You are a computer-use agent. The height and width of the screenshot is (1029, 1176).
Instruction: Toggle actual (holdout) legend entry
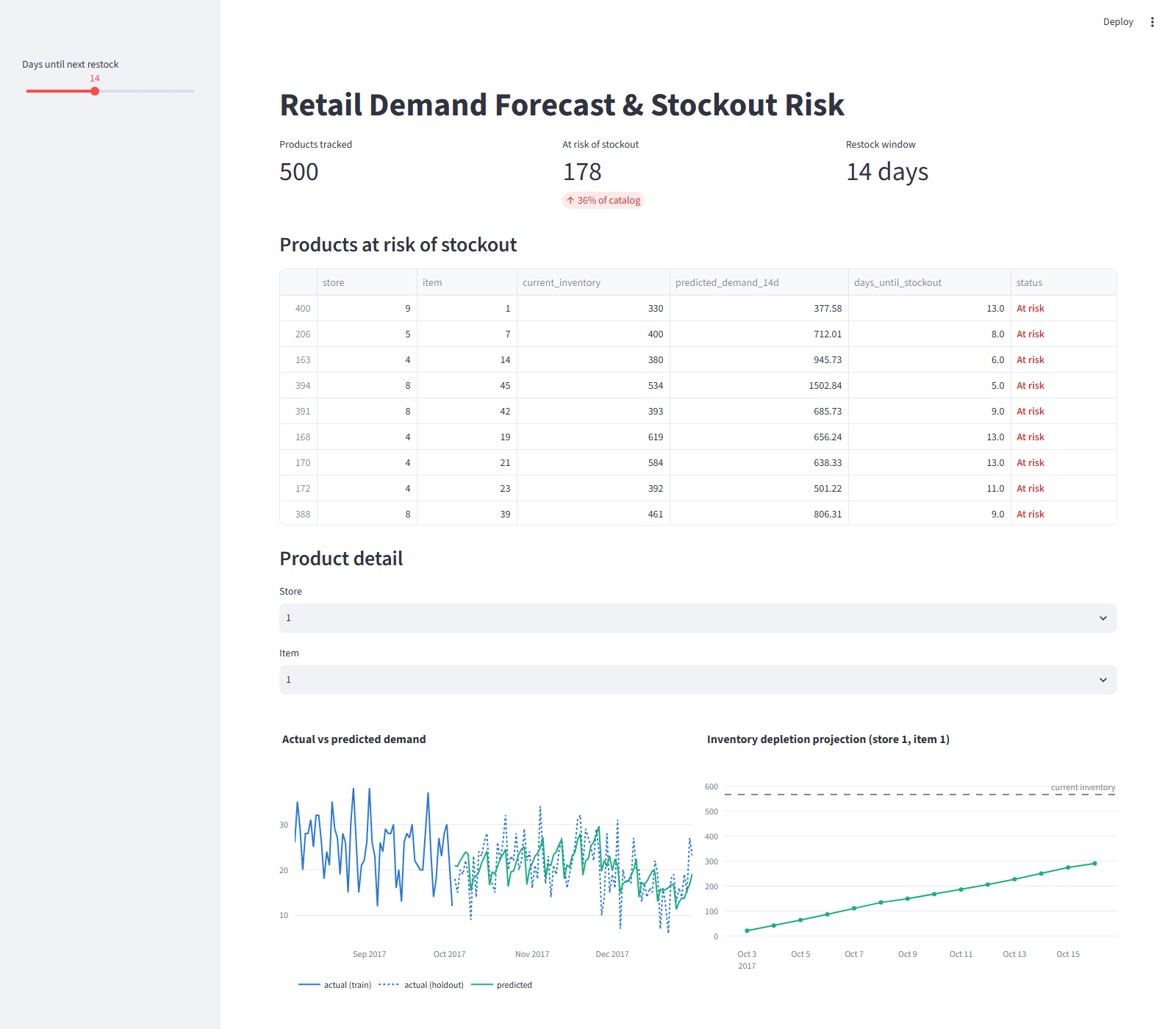coord(421,985)
